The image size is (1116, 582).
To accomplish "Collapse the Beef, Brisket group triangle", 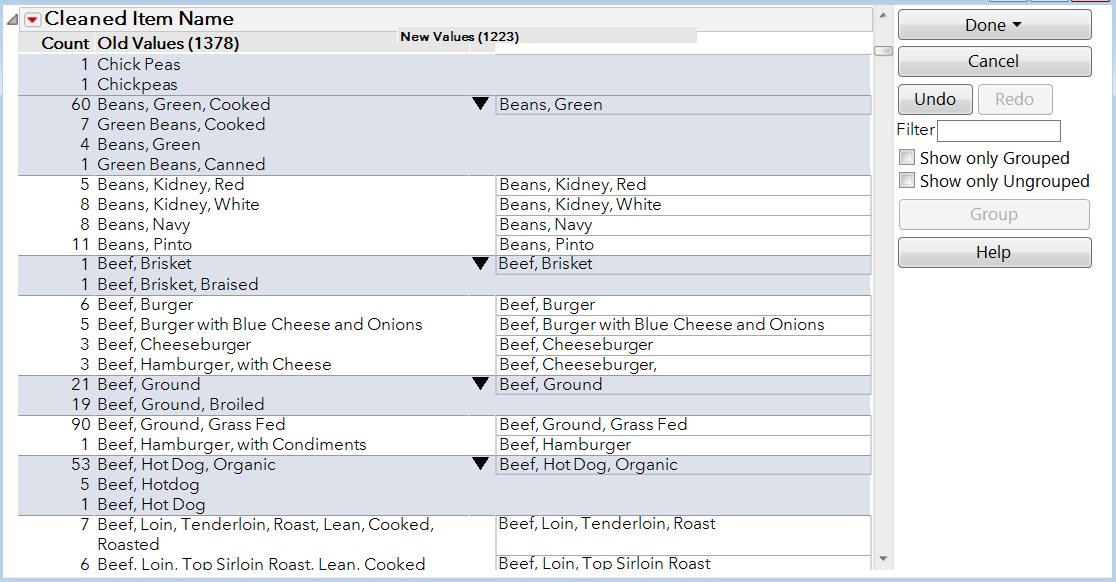I will [x=480, y=264].
